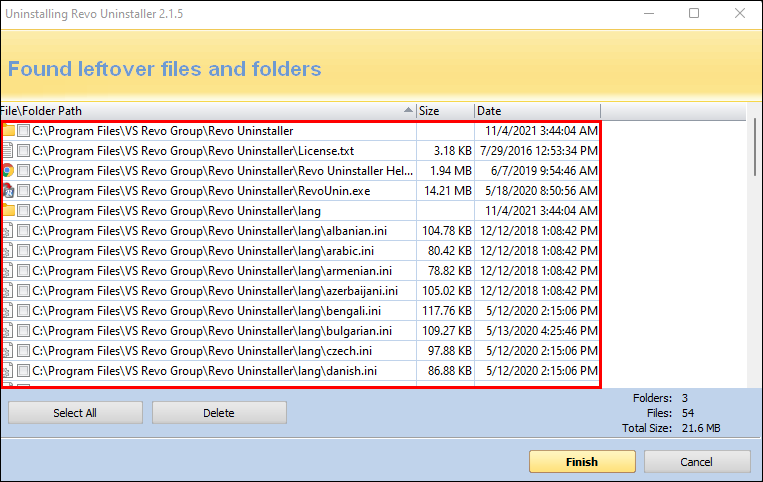Click the 14.21 MB size cell
Viewport: 763px width, 482px height.
point(448,191)
